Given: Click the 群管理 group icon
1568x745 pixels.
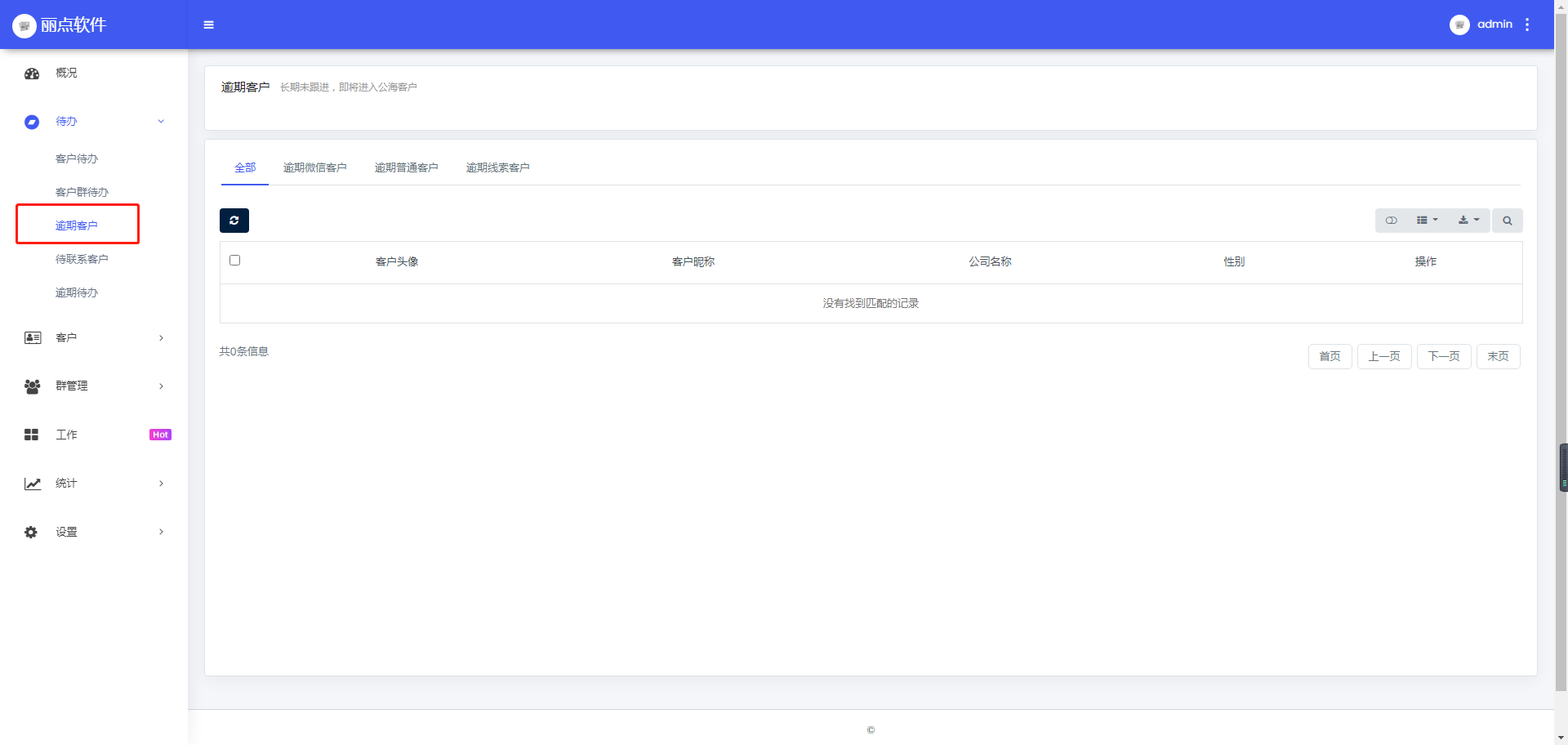Looking at the screenshot, I should tap(32, 386).
